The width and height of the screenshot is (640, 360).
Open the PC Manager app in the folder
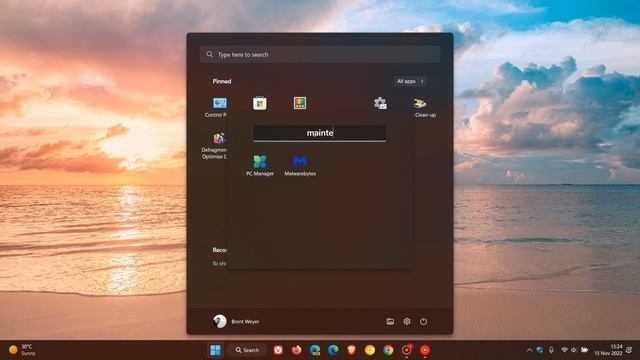(260, 165)
